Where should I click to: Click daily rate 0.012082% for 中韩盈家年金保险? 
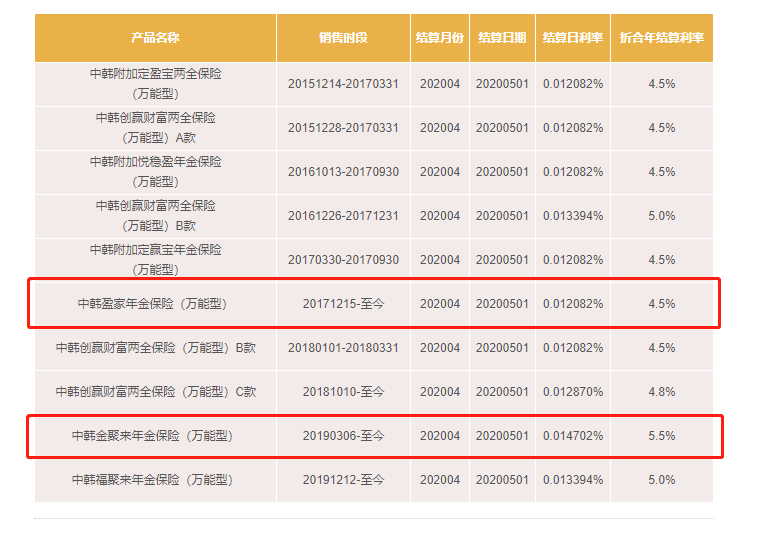point(572,304)
